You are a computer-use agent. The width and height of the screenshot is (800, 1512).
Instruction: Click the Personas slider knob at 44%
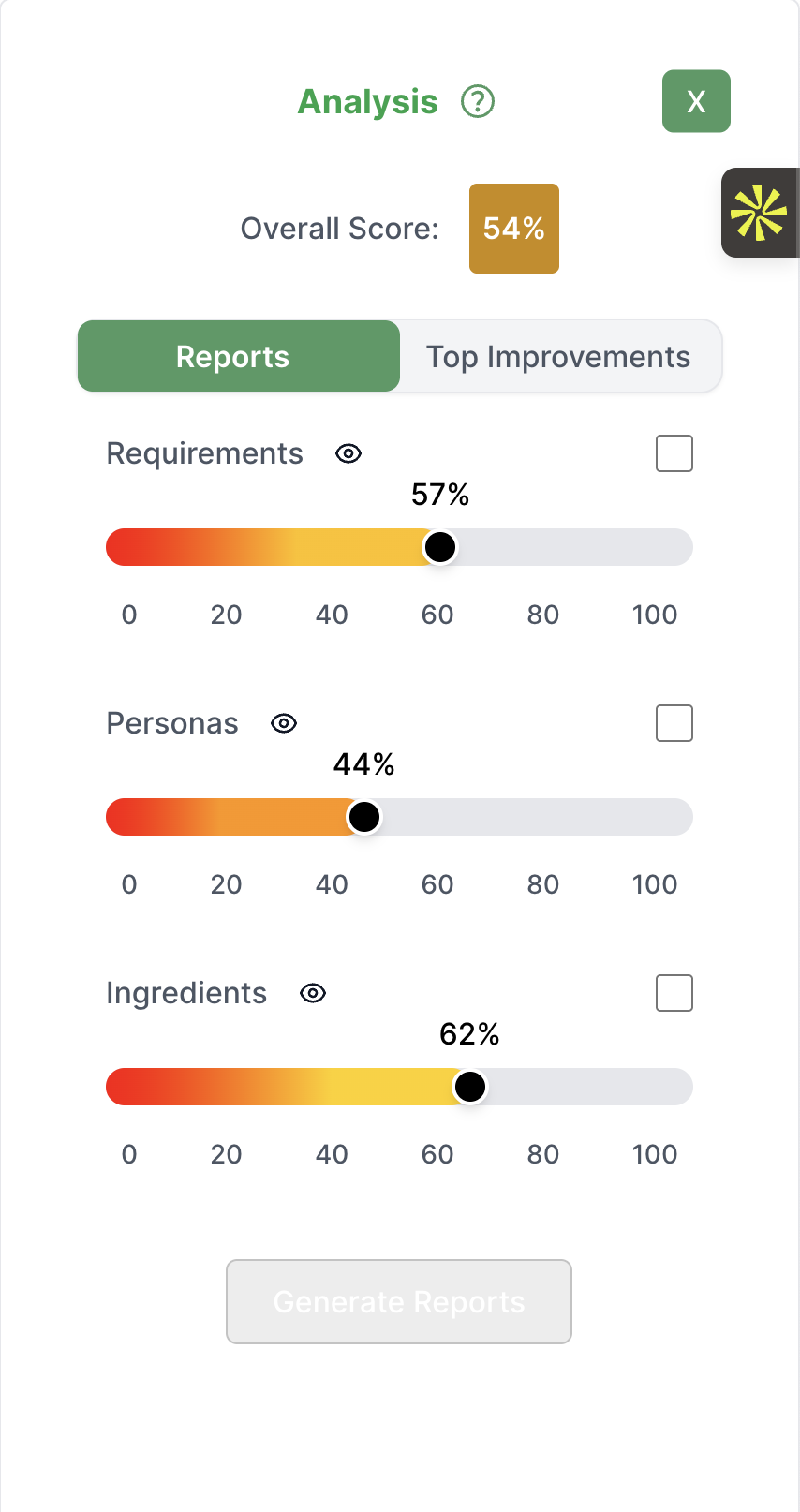(364, 817)
